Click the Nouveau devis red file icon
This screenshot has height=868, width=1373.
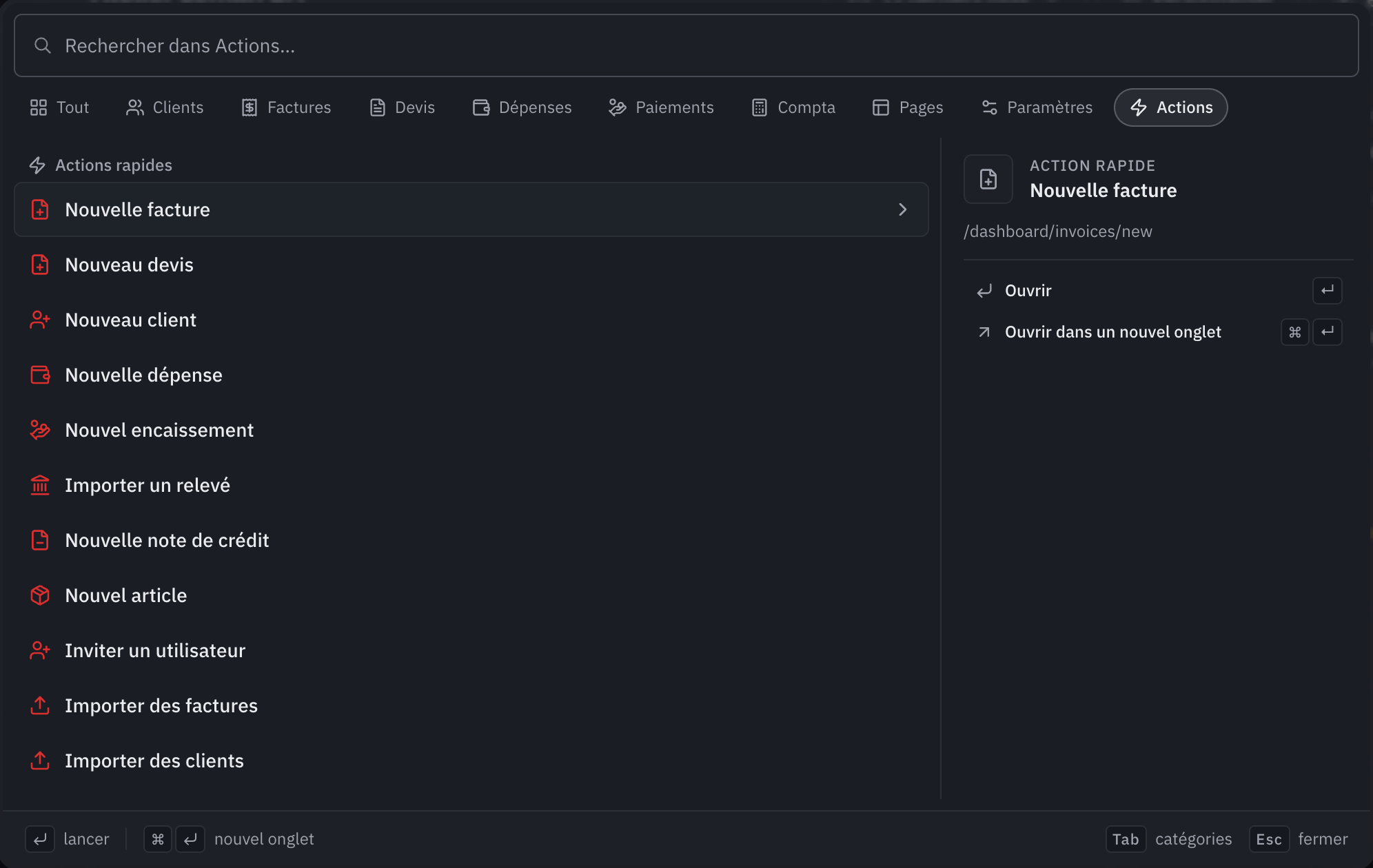(40, 265)
